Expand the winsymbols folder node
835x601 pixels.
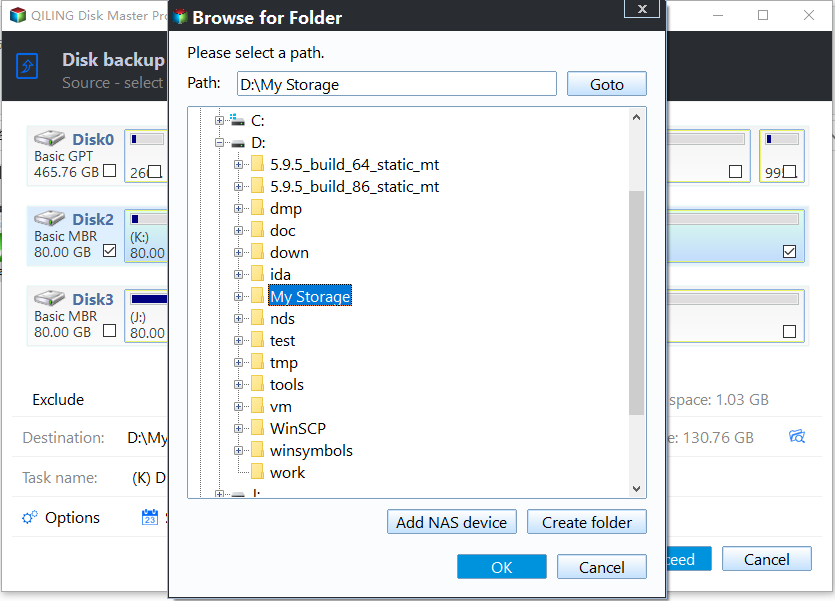tap(238, 450)
